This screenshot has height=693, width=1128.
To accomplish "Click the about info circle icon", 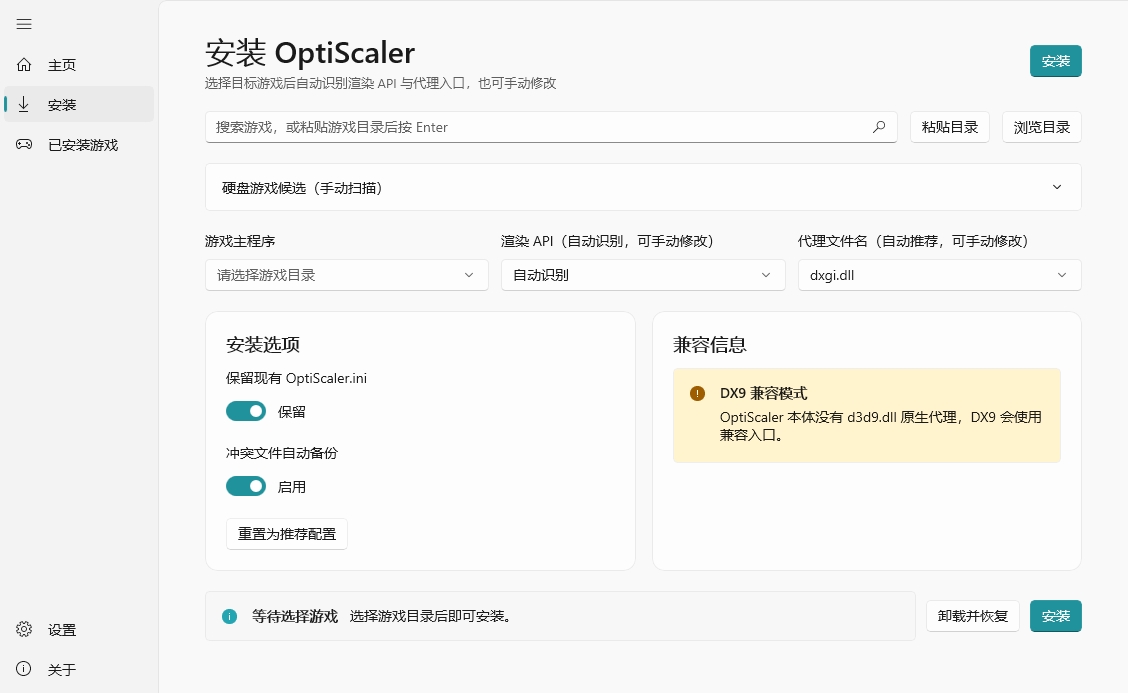I will click(24, 669).
